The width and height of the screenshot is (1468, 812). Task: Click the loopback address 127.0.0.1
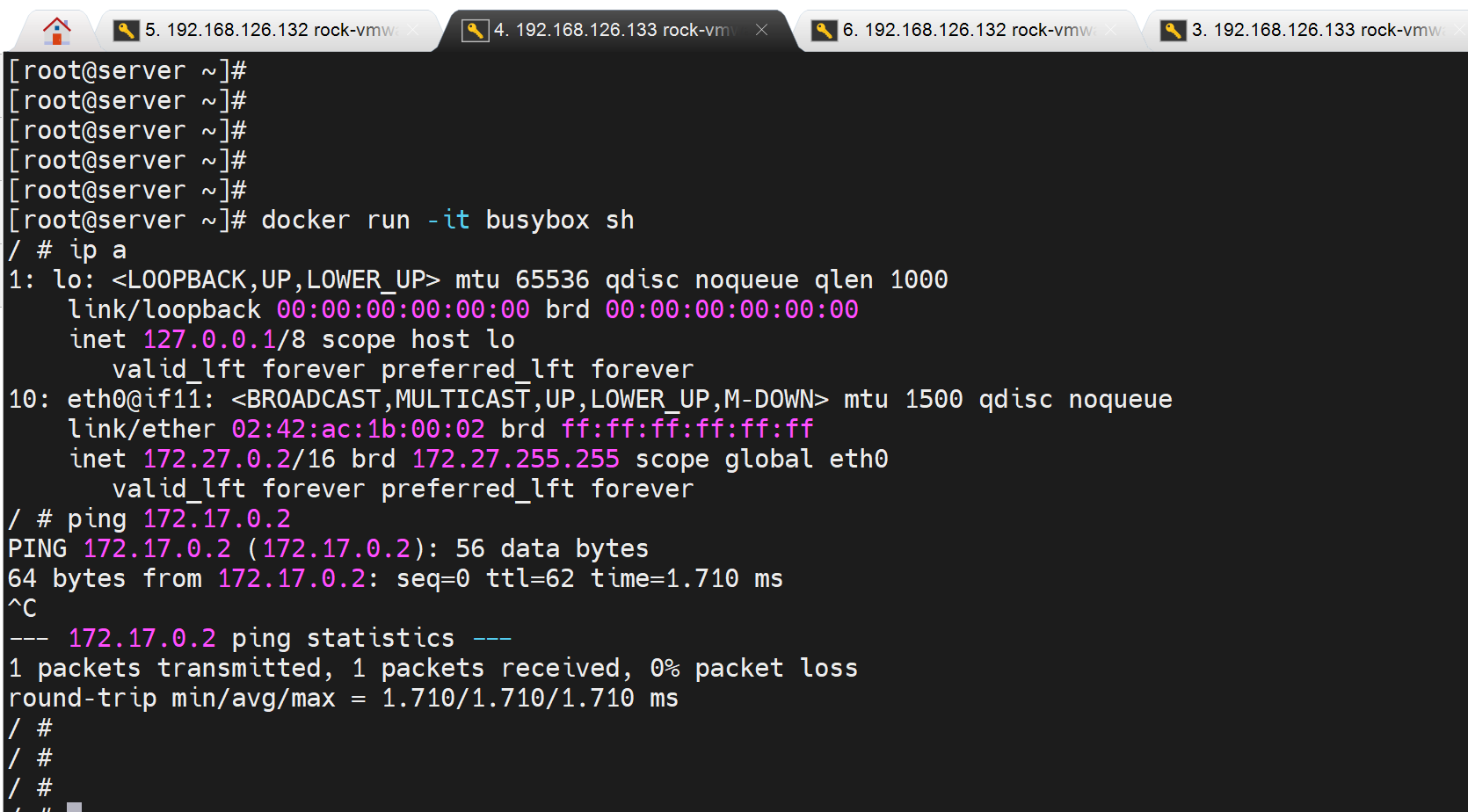pos(209,339)
